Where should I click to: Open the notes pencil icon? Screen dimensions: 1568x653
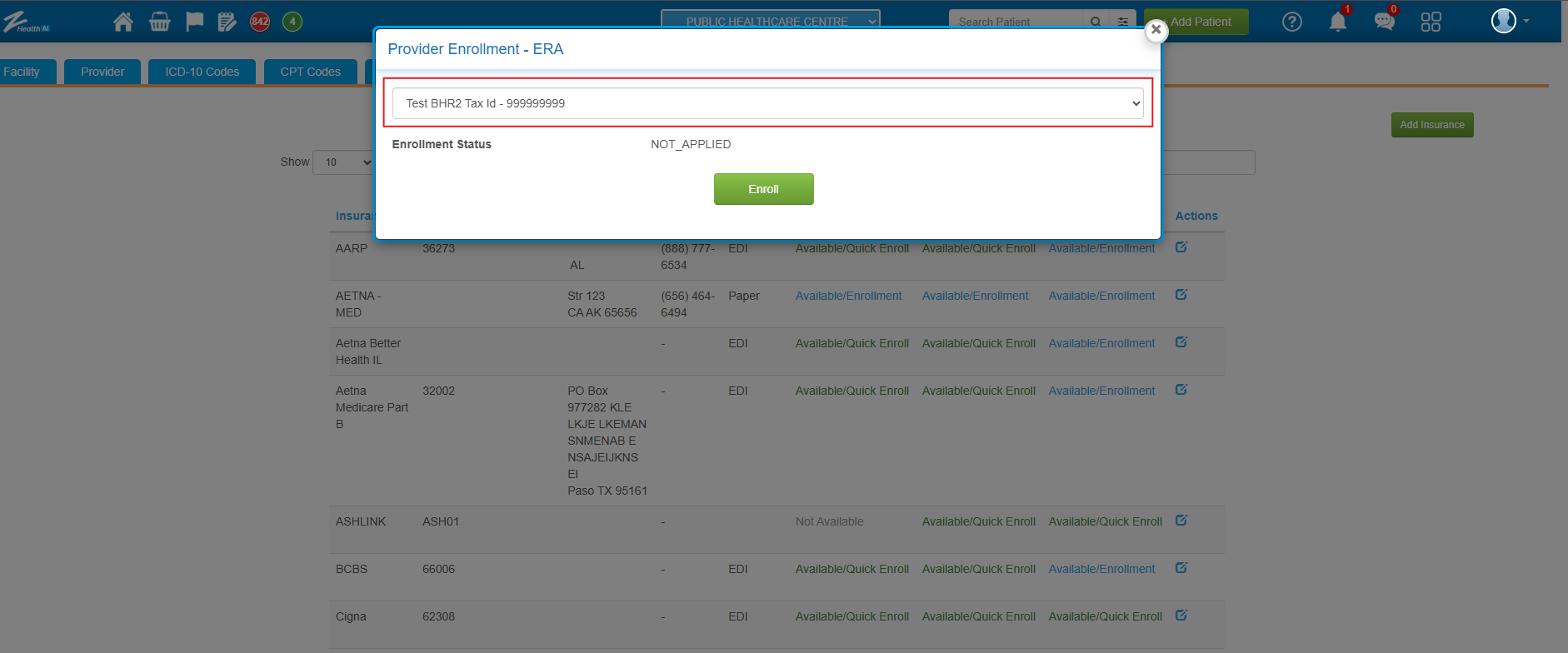(x=227, y=22)
